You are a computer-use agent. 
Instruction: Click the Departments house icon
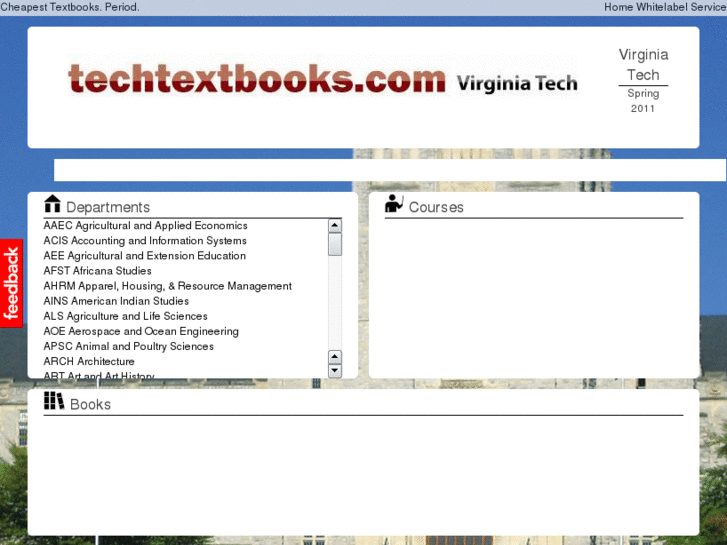pos(52,204)
